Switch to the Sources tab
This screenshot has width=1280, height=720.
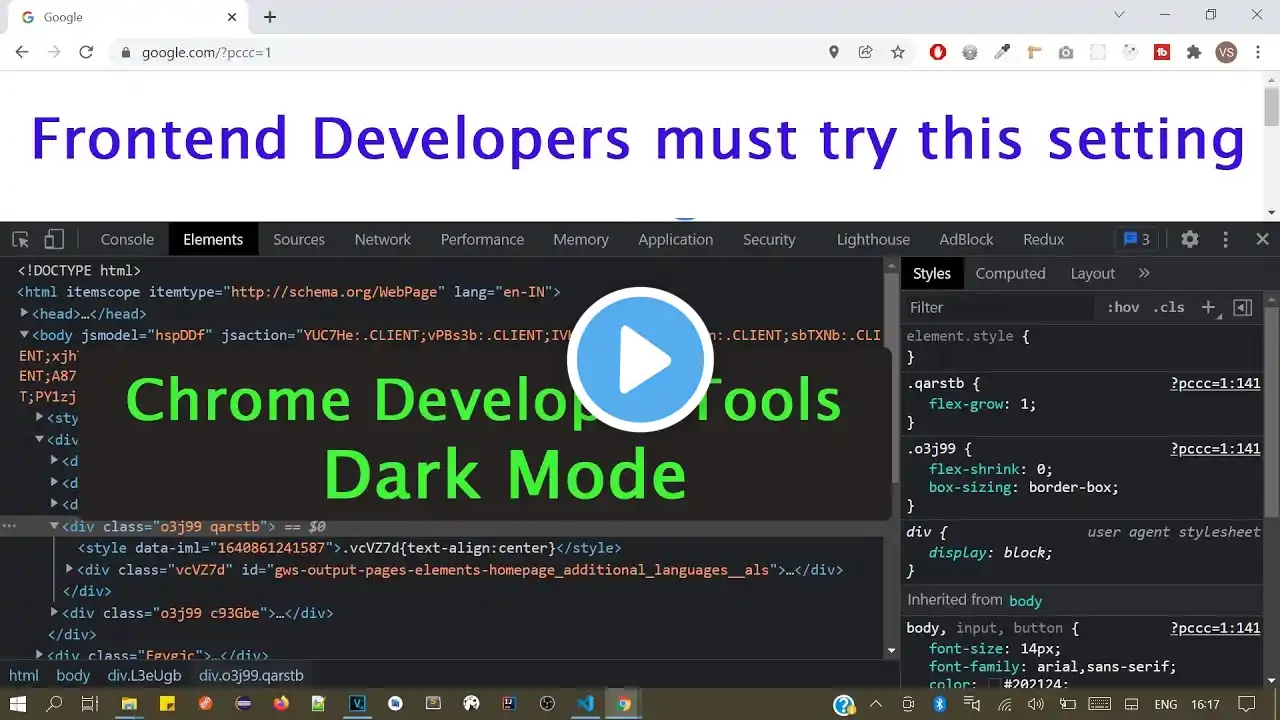click(x=299, y=239)
